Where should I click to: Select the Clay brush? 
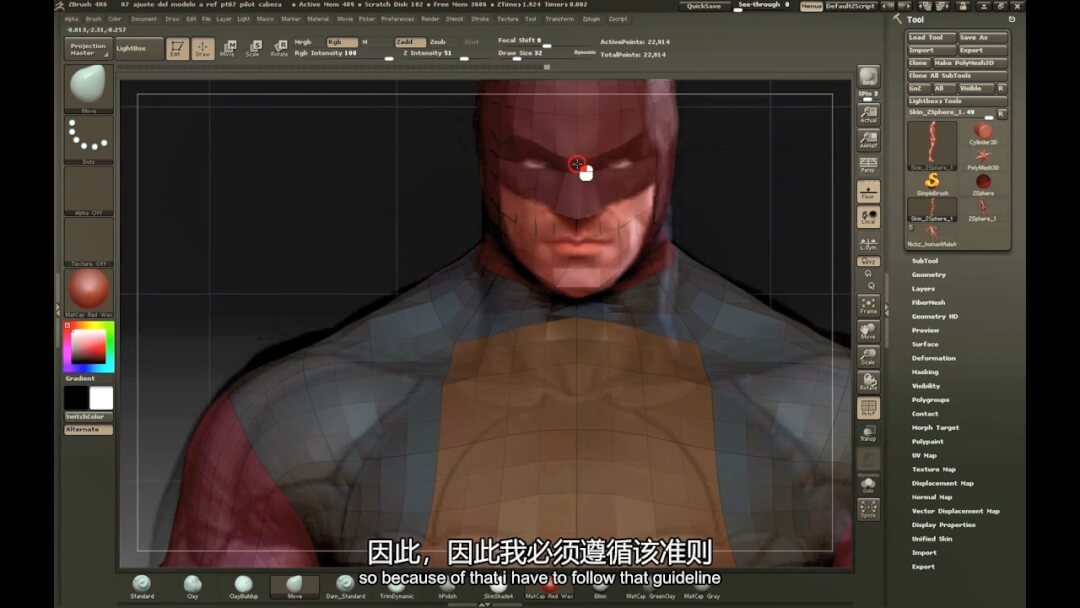click(193, 587)
